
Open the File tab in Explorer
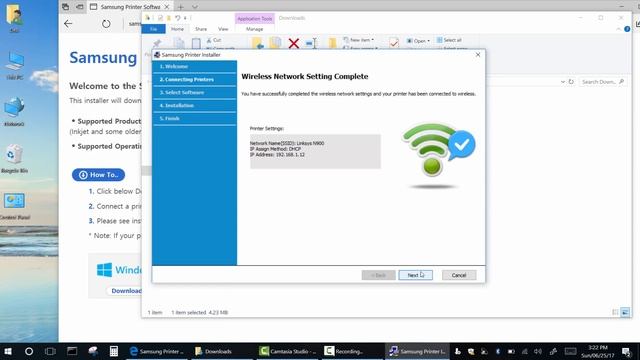(153, 29)
